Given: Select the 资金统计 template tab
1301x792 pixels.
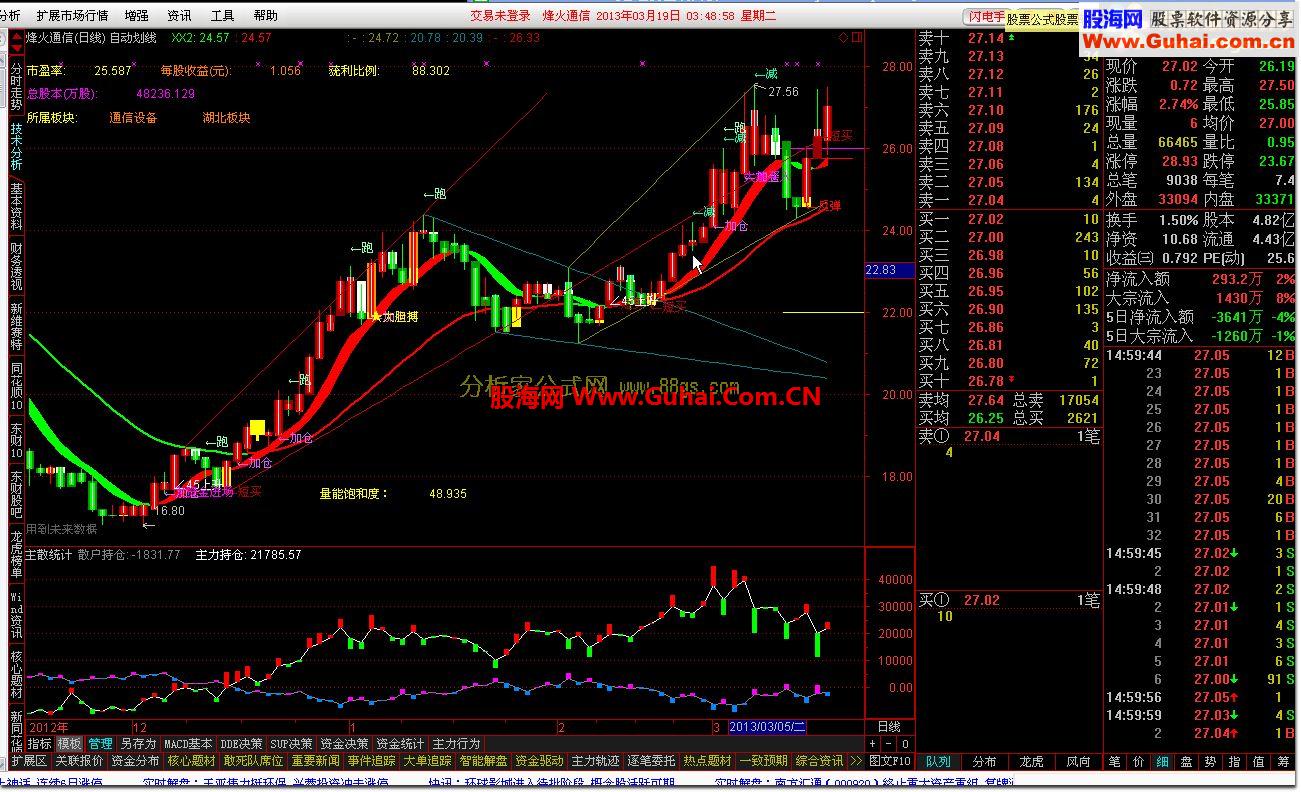Looking at the screenshot, I should (x=401, y=744).
